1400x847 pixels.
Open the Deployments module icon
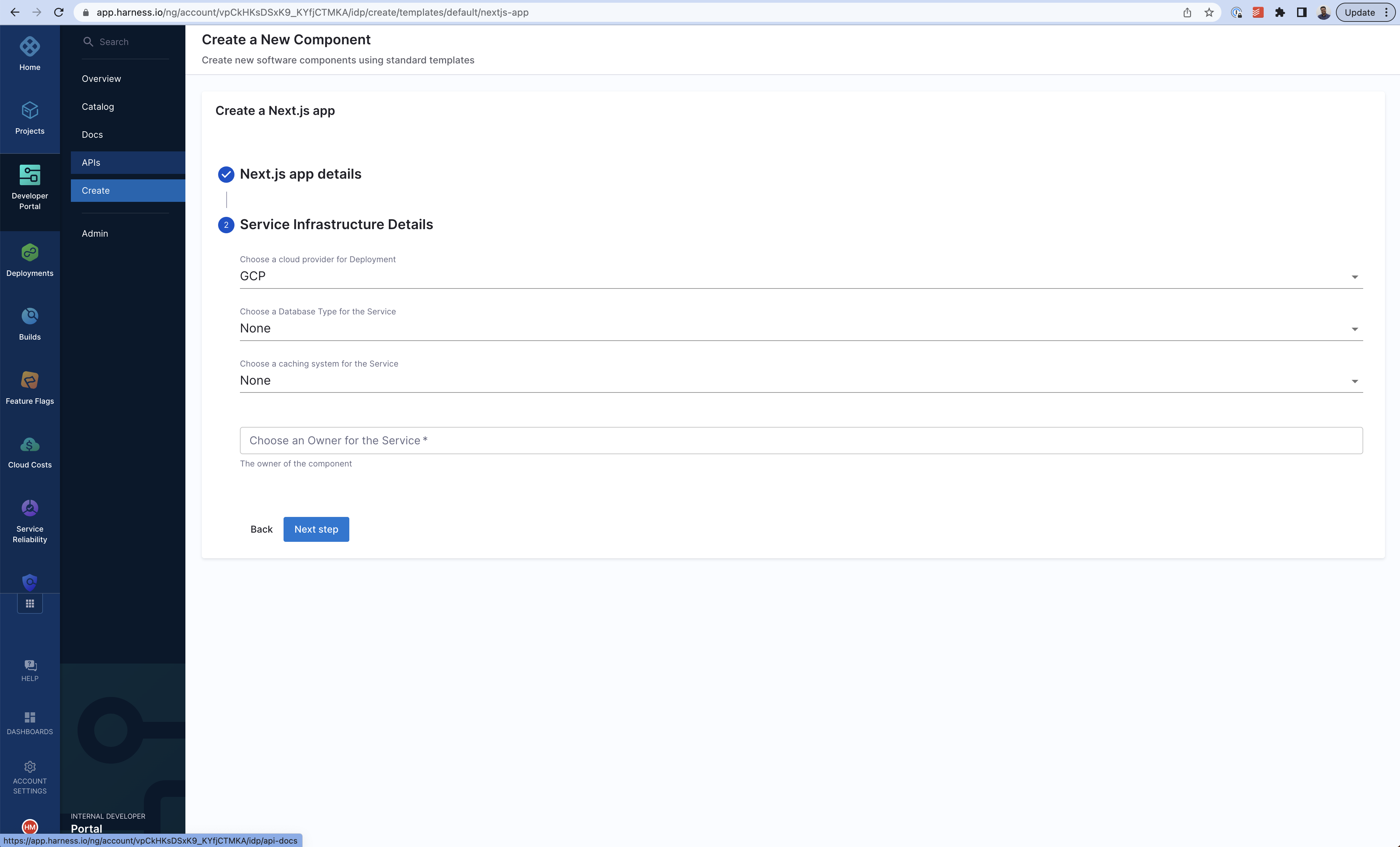pos(30,253)
